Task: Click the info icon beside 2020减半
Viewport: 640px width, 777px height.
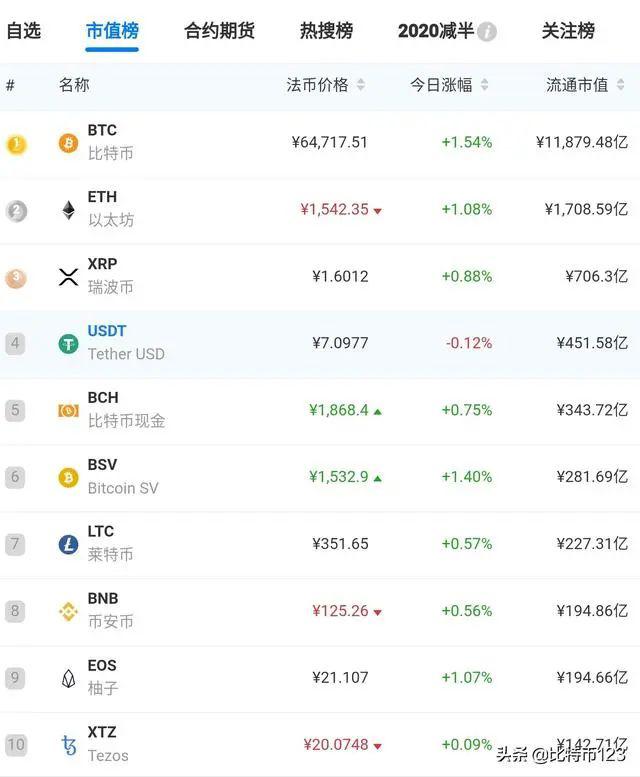Action: point(487,32)
